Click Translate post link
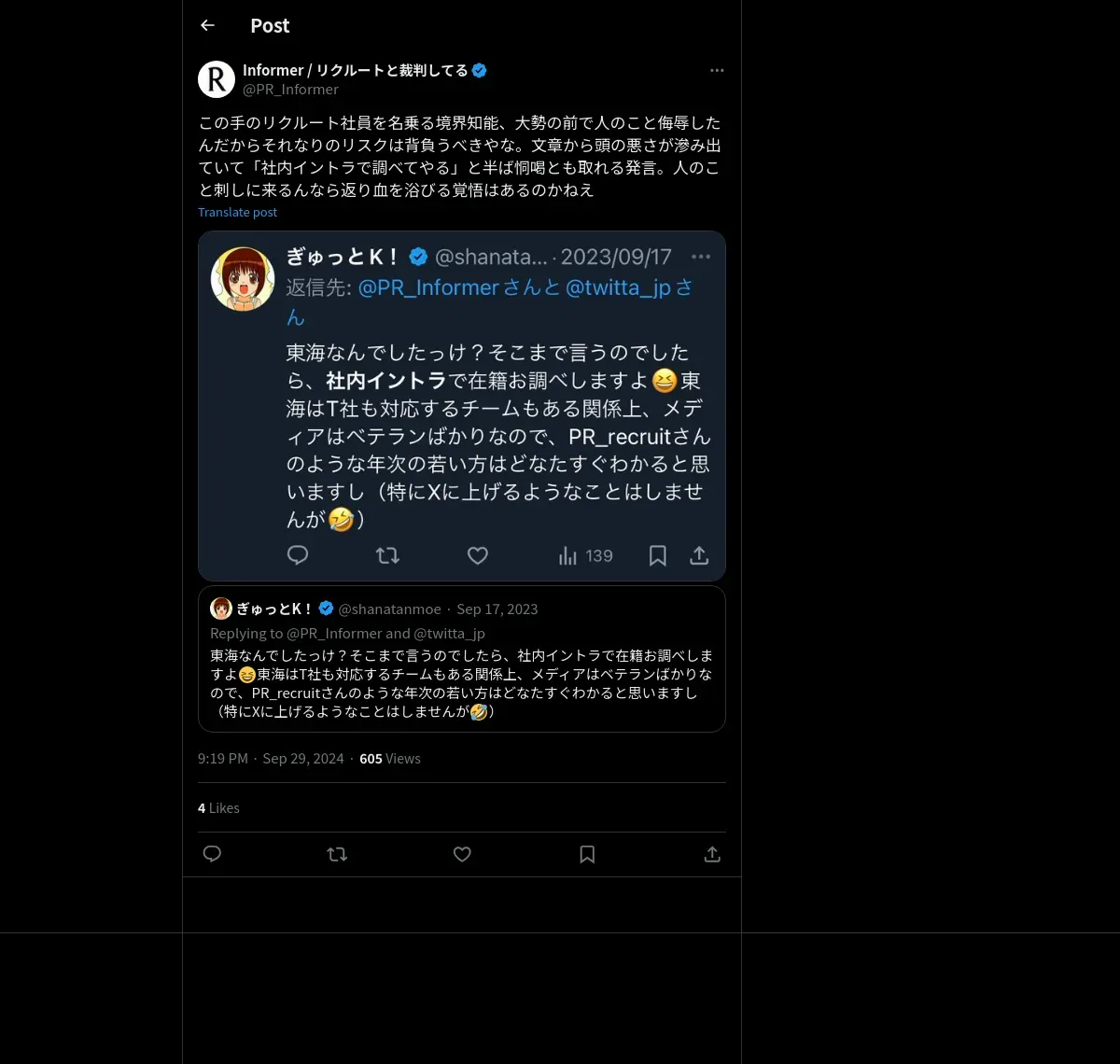 pyautogui.click(x=237, y=212)
